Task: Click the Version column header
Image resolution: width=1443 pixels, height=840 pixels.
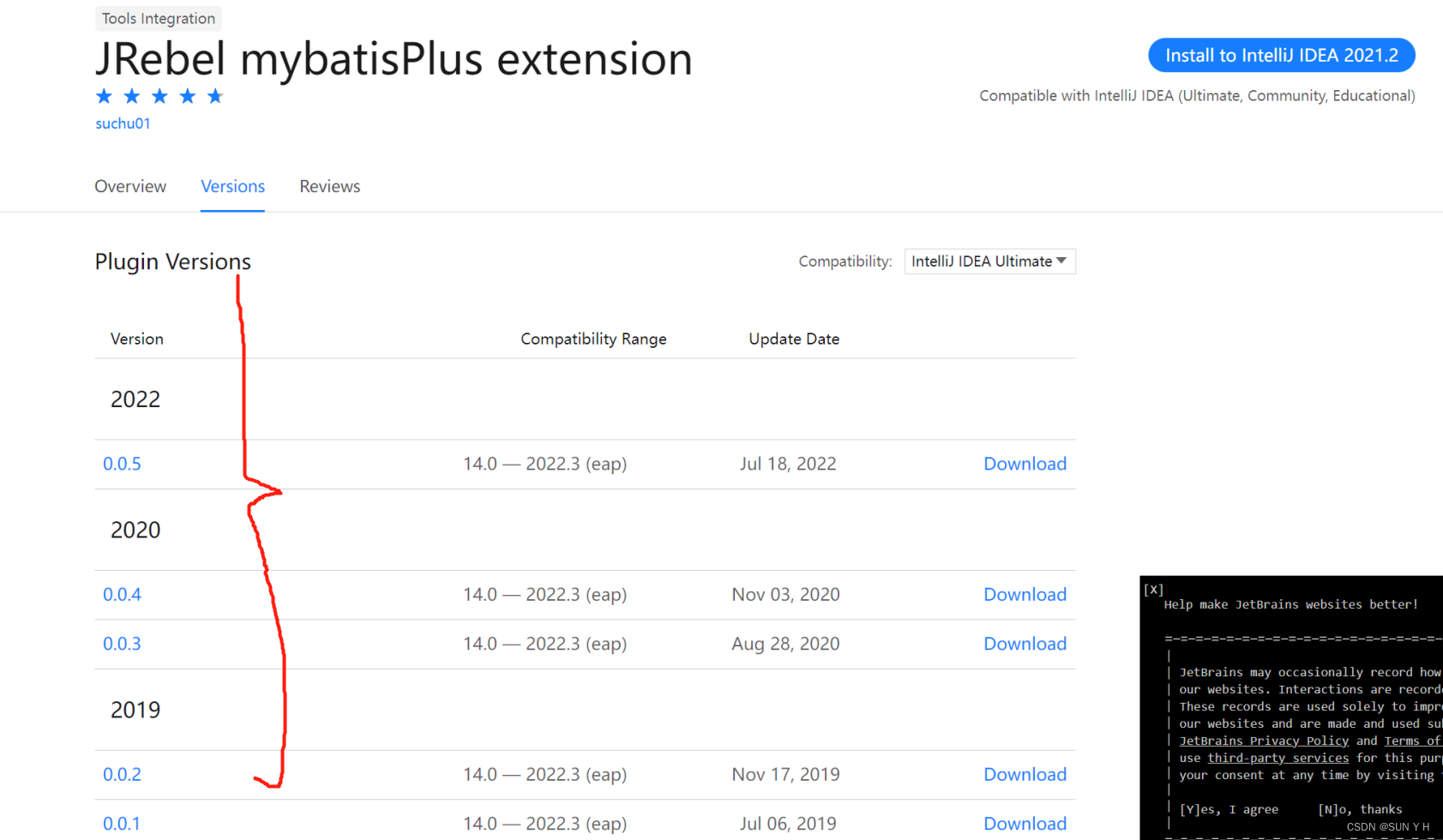Action: [137, 339]
